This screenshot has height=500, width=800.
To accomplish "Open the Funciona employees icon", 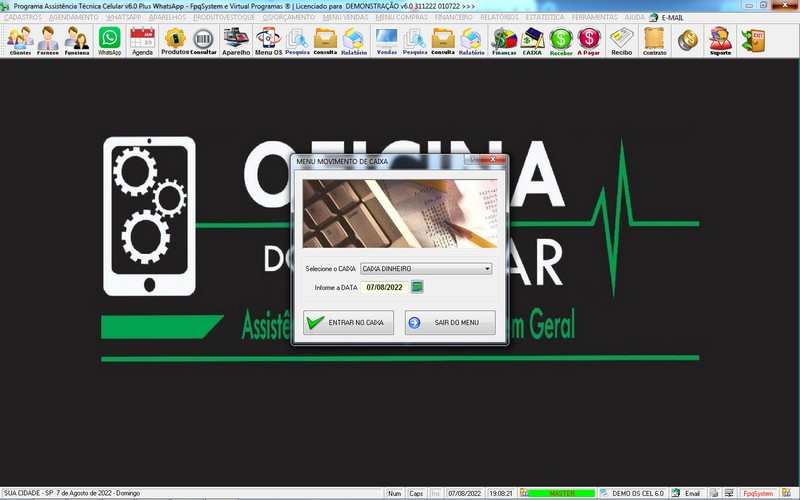I will tap(77, 41).
